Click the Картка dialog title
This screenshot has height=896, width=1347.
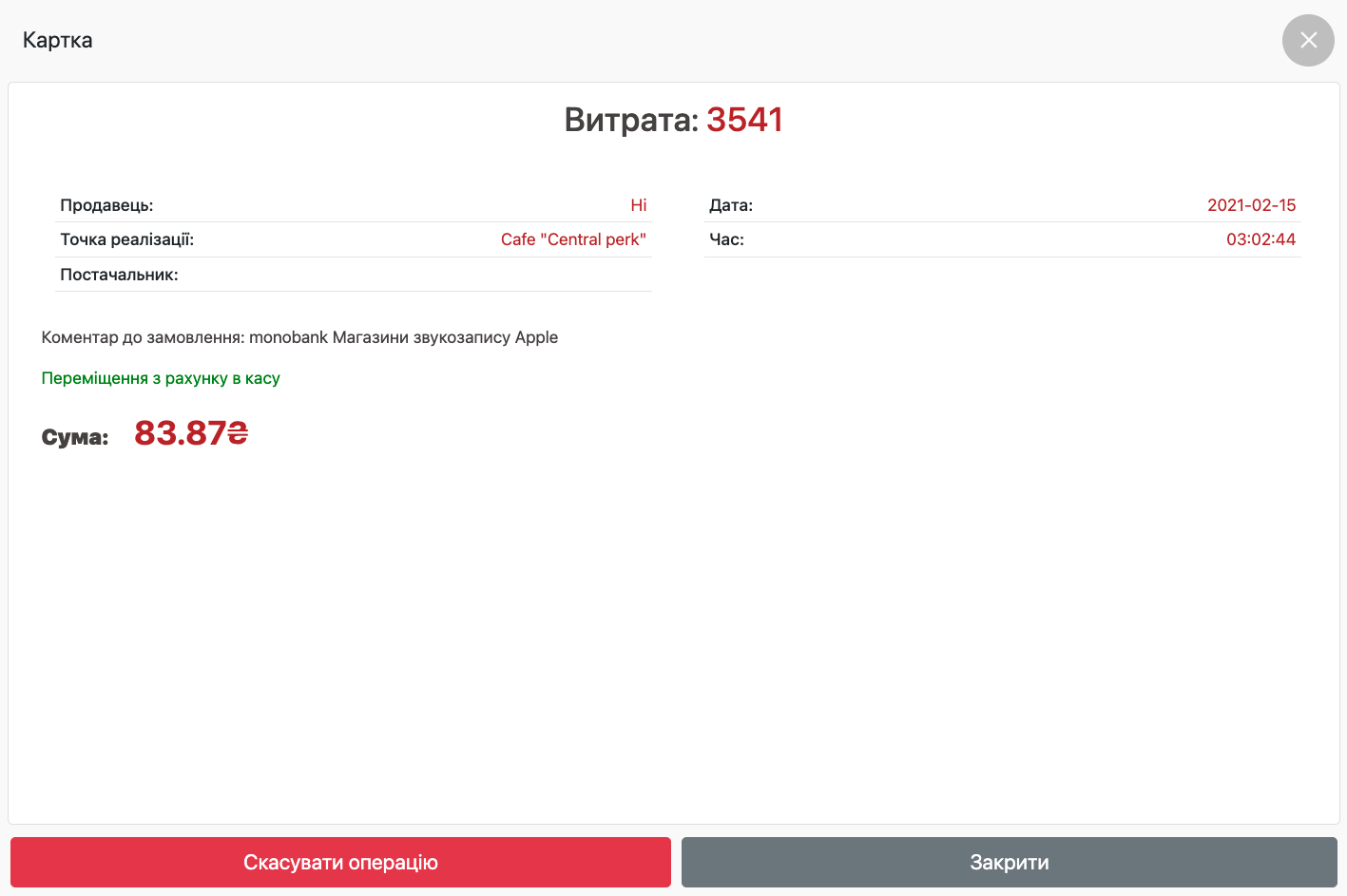[58, 40]
